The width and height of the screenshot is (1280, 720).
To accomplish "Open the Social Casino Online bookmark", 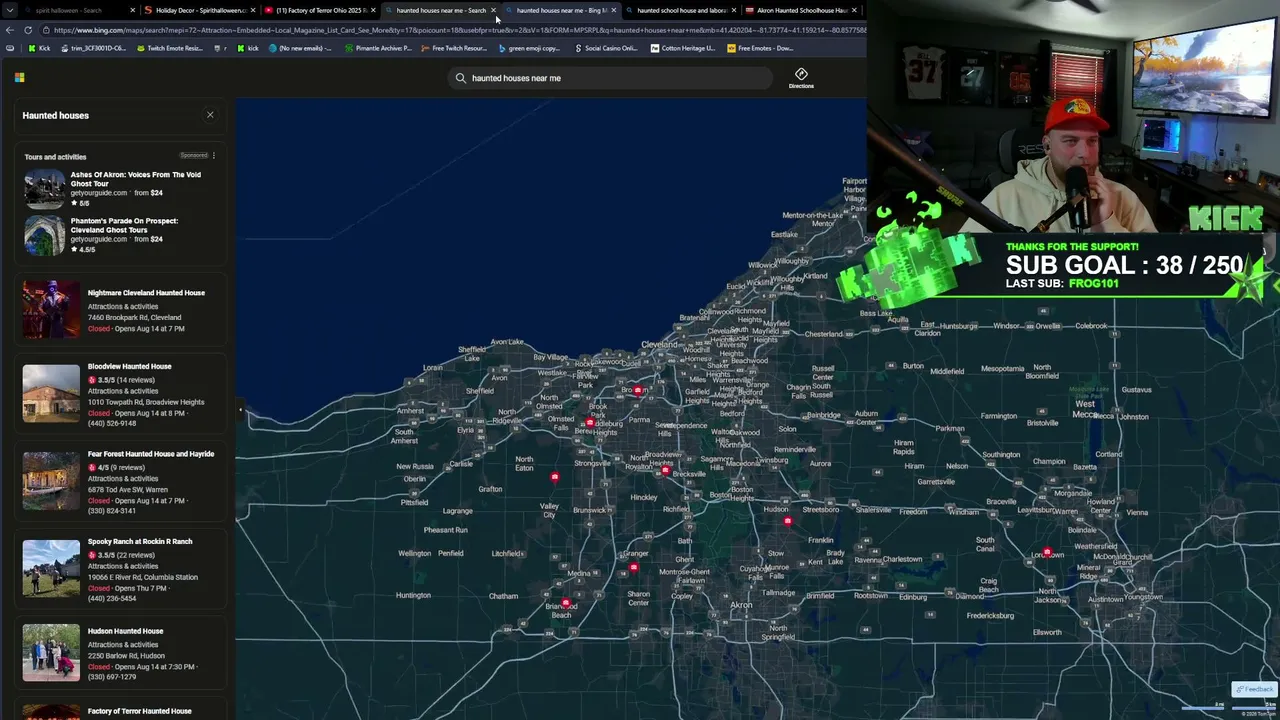I will pyautogui.click(x=606, y=48).
